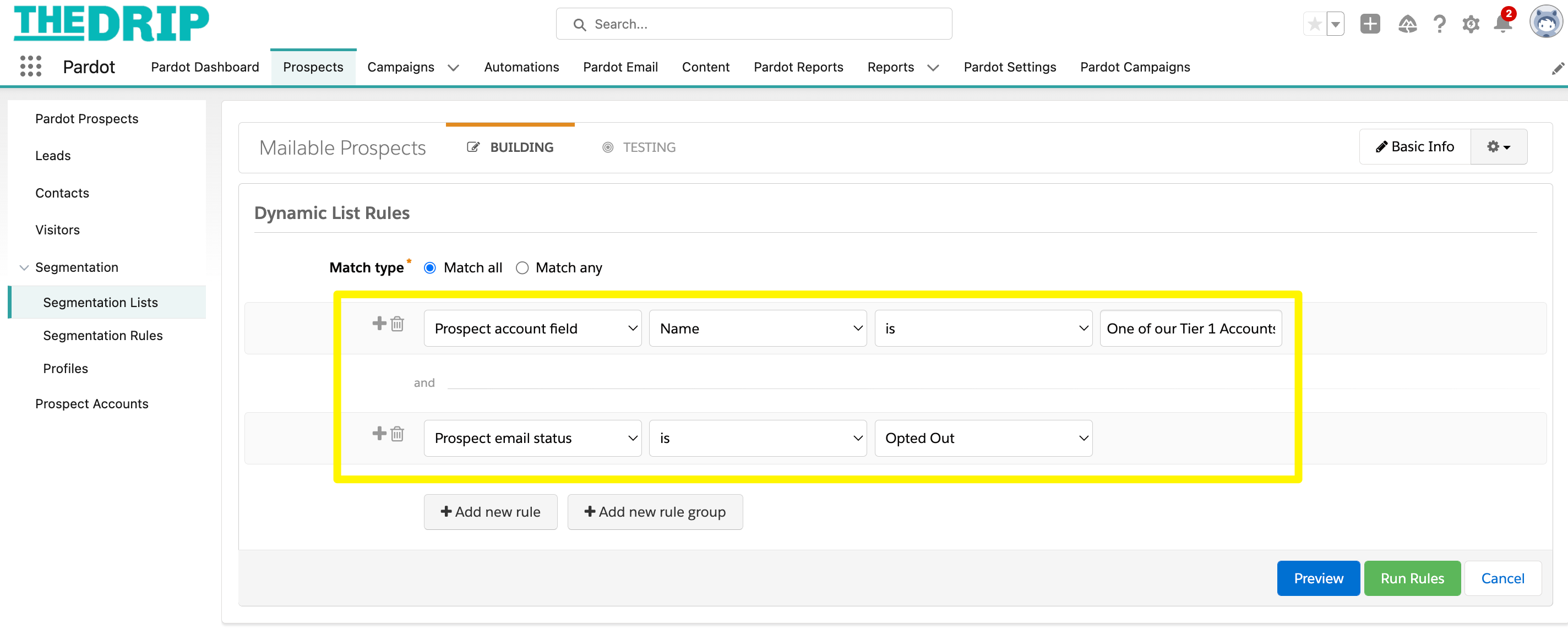
Task: Open the user profile avatar
Action: click(1546, 23)
